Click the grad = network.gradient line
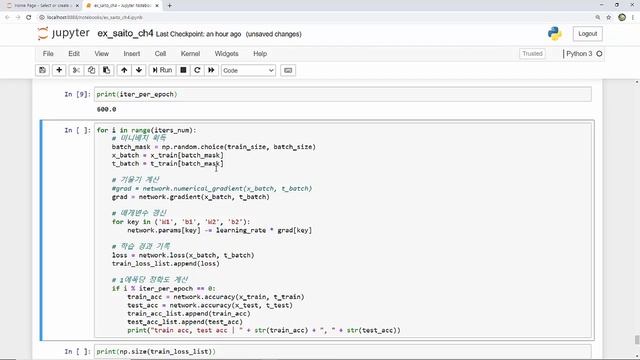The image size is (640, 360). pyautogui.click(x=191, y=197)
